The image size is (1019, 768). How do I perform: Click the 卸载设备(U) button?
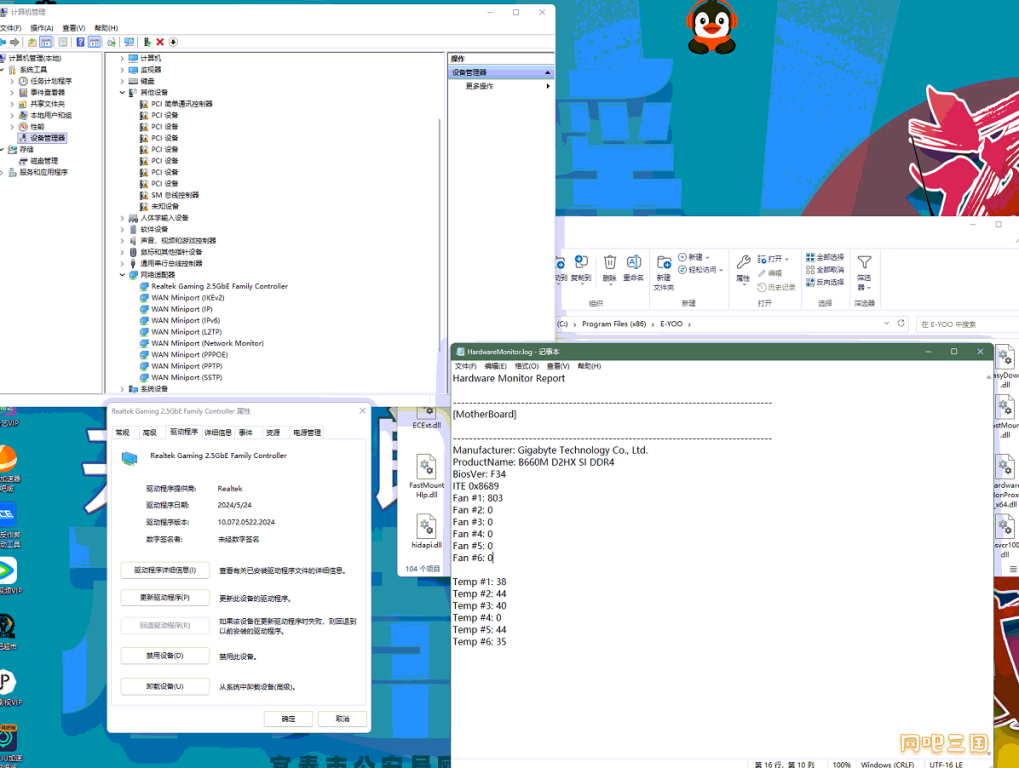165,687
